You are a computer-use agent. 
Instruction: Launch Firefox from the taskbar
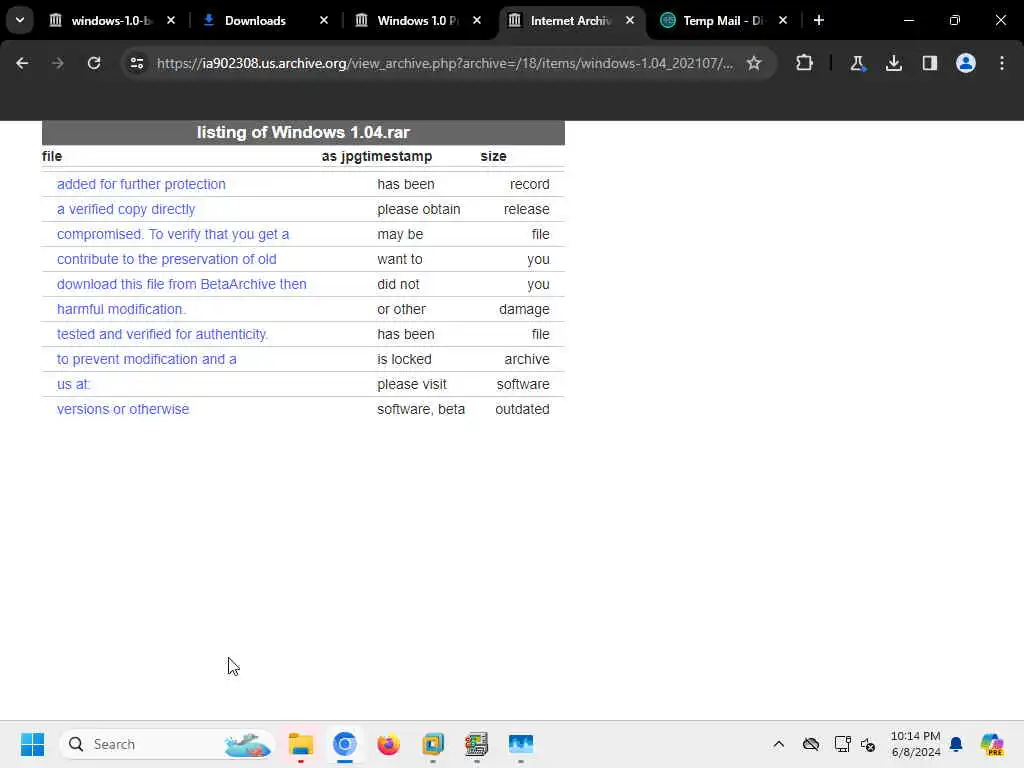click(x=389, y=744)
